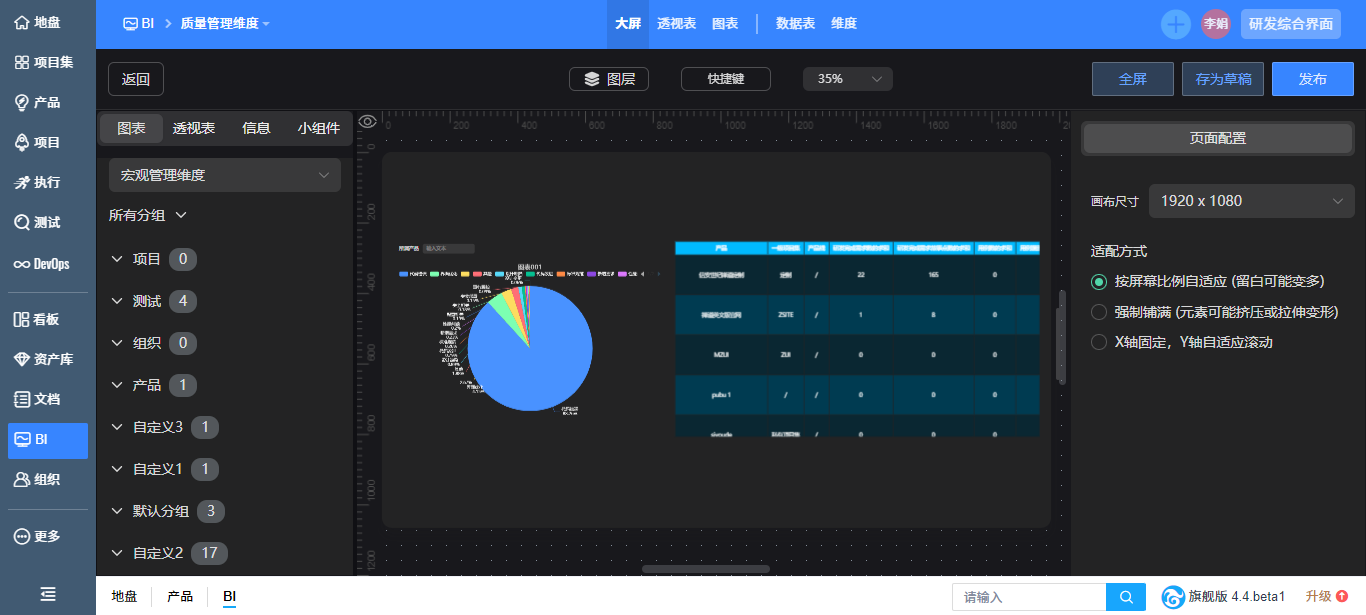
Task: Click the search magnifier button at the bottom
Action: coord(1126,597)
